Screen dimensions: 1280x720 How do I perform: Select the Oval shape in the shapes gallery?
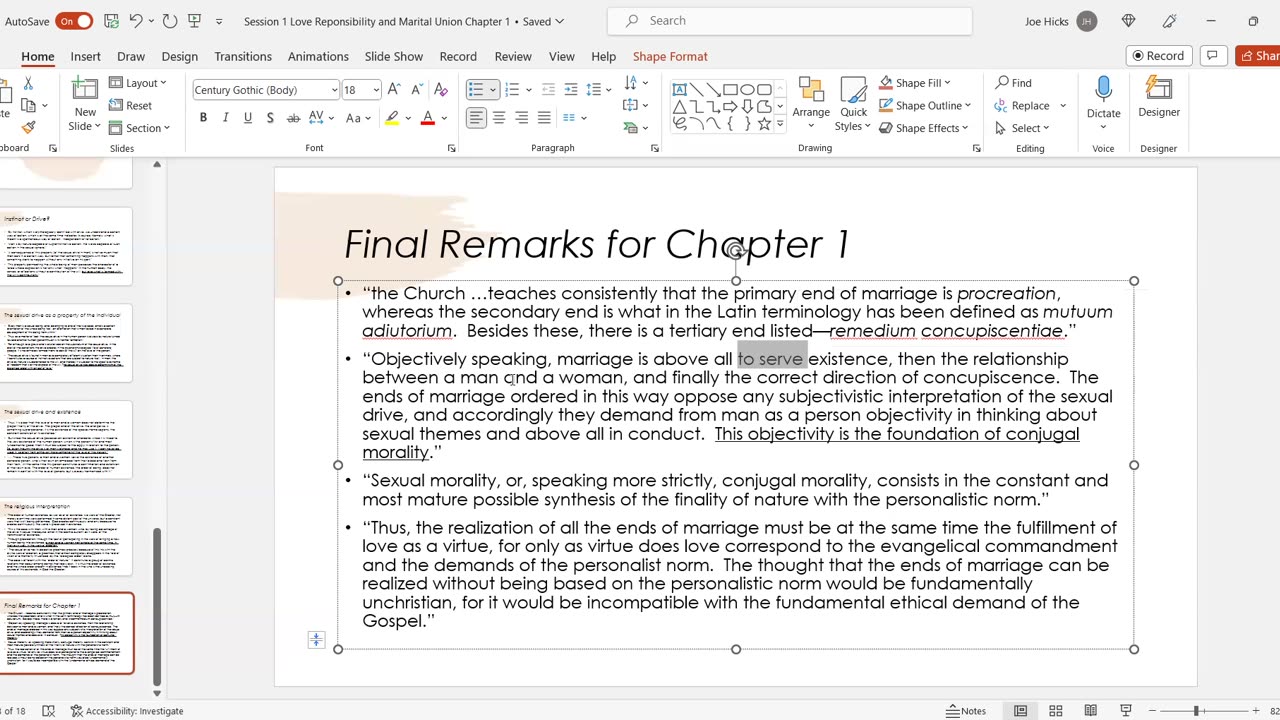coord(748,90)
